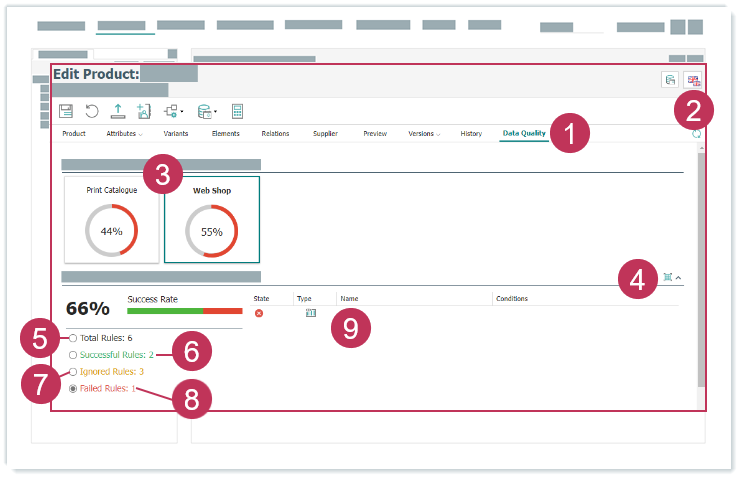The height and width of the screenshot is (479, 741).
Task: Click the copy icon beside the flag icon
Action: [x=670, y=81]
